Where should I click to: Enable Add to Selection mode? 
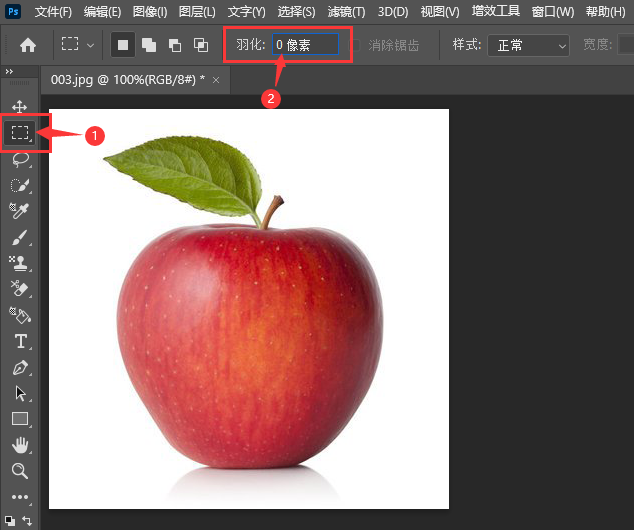pos(148,45)
